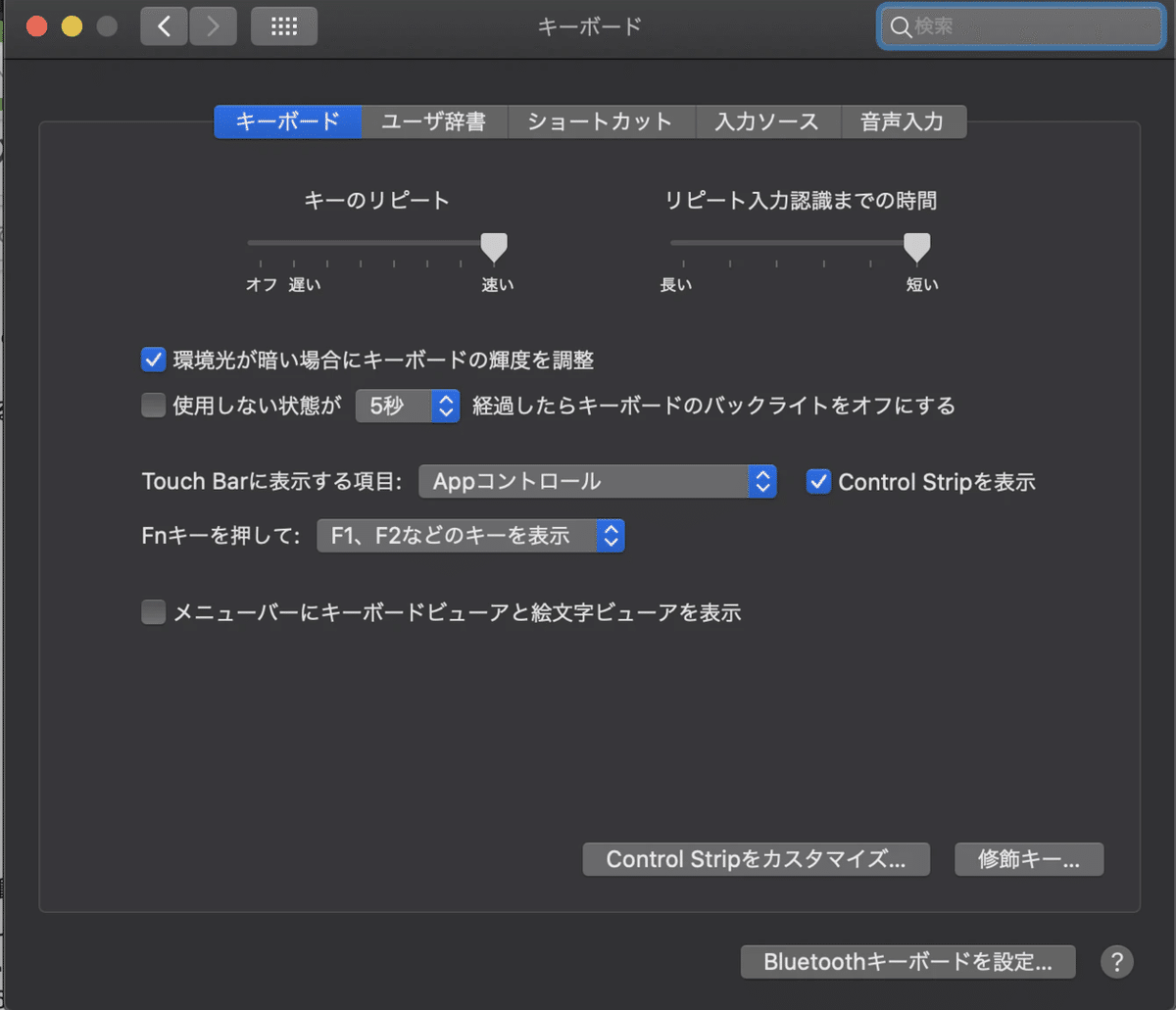Switch to the ユーザ辞書 tab
The width and height of the screenshot is (1176, 1010).
click(x=434, y=121)
